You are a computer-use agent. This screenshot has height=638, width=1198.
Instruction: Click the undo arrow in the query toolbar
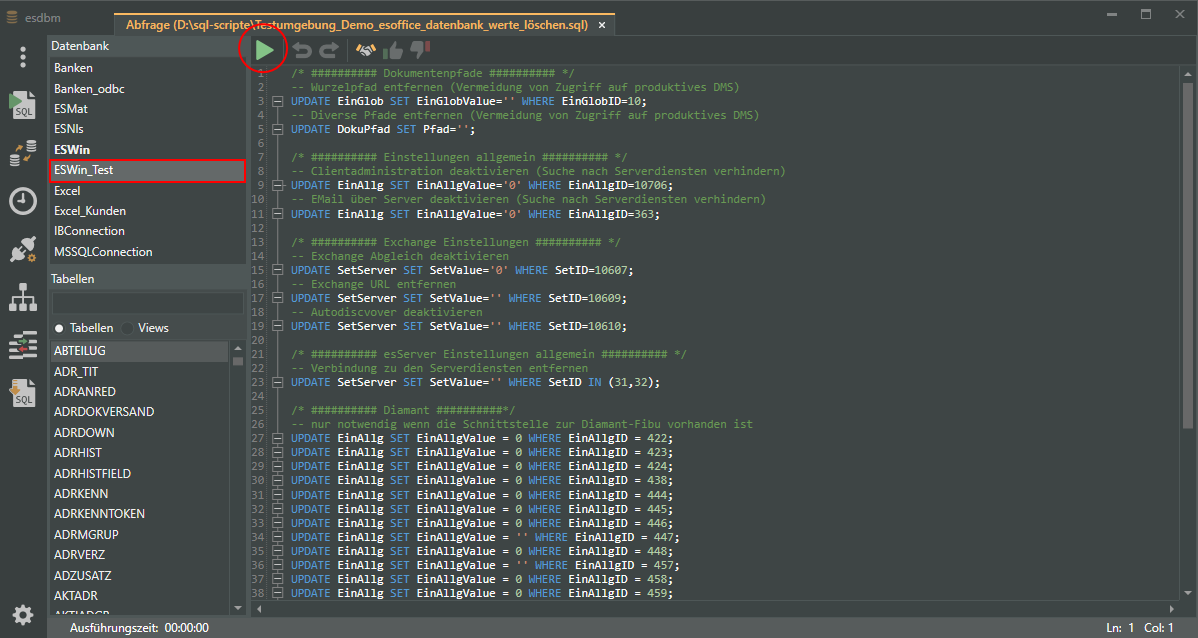coord(302,50)
